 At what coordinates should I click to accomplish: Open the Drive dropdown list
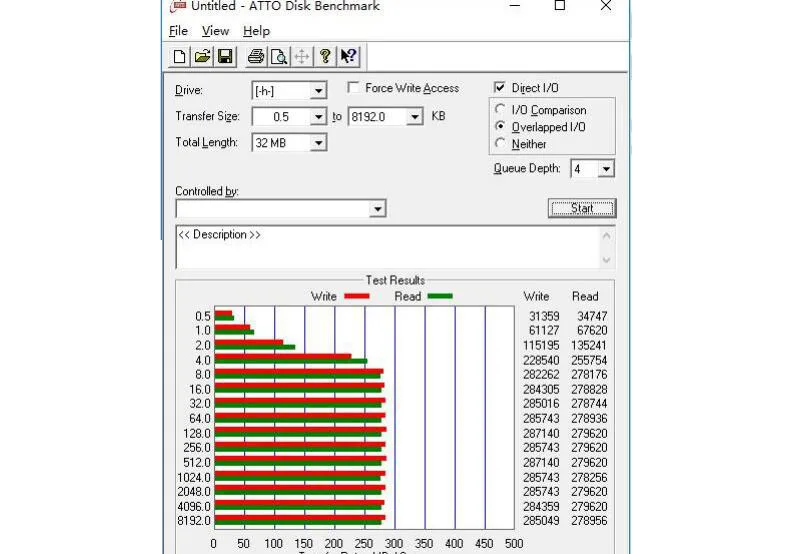tap(318, 91)
